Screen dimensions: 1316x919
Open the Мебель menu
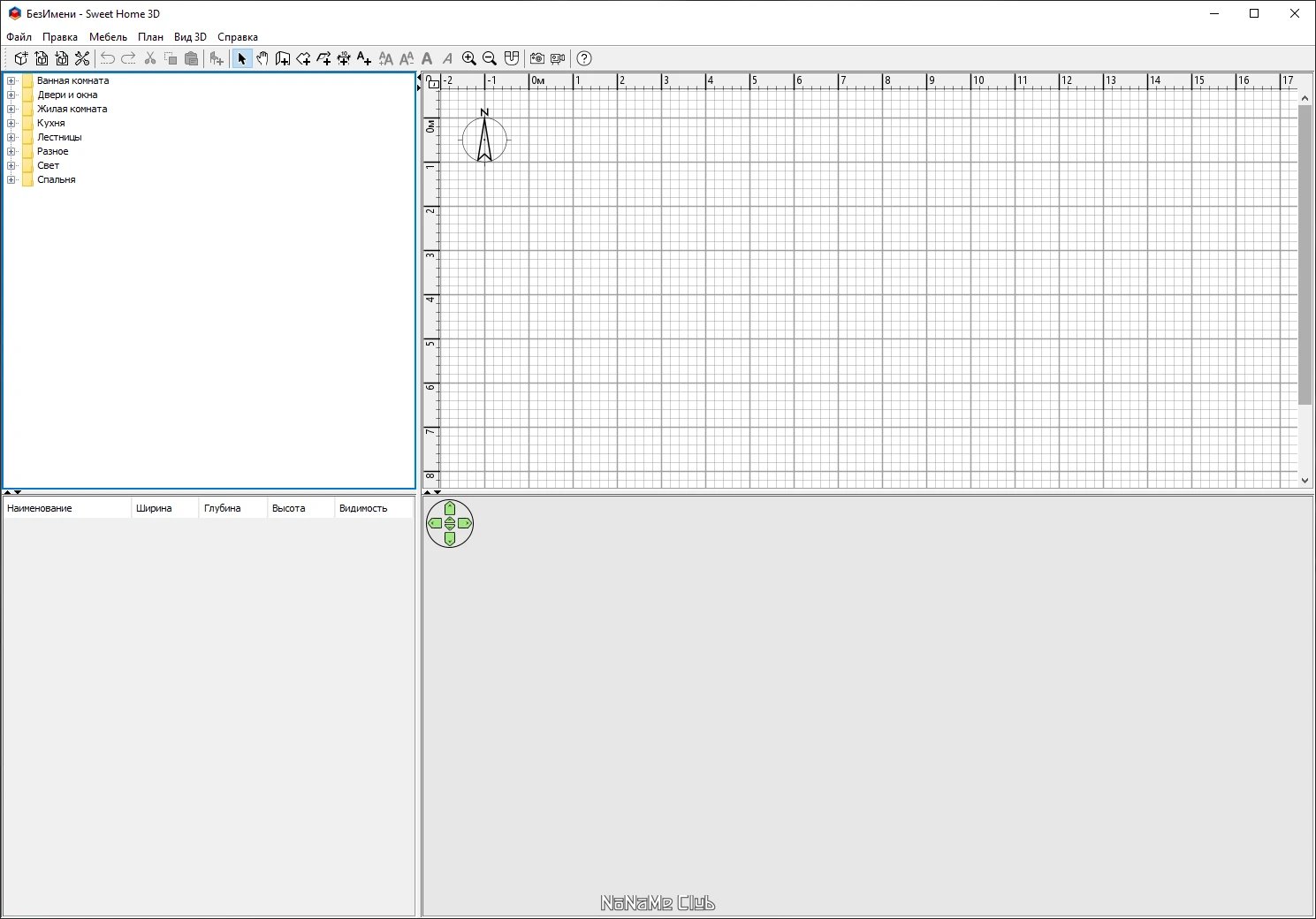(108, 37)
